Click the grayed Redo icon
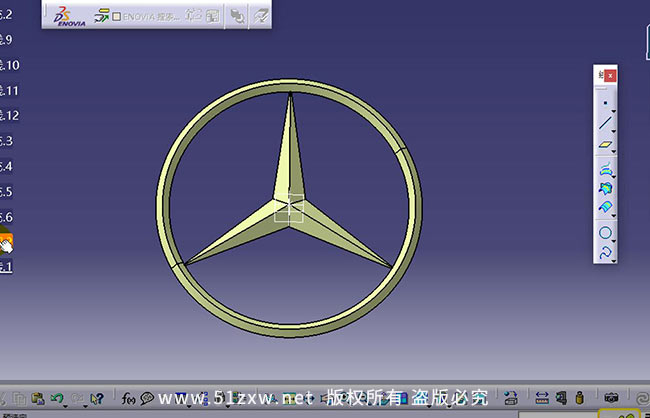Screen dimensions: 650x418 click(x=77, y=399)
